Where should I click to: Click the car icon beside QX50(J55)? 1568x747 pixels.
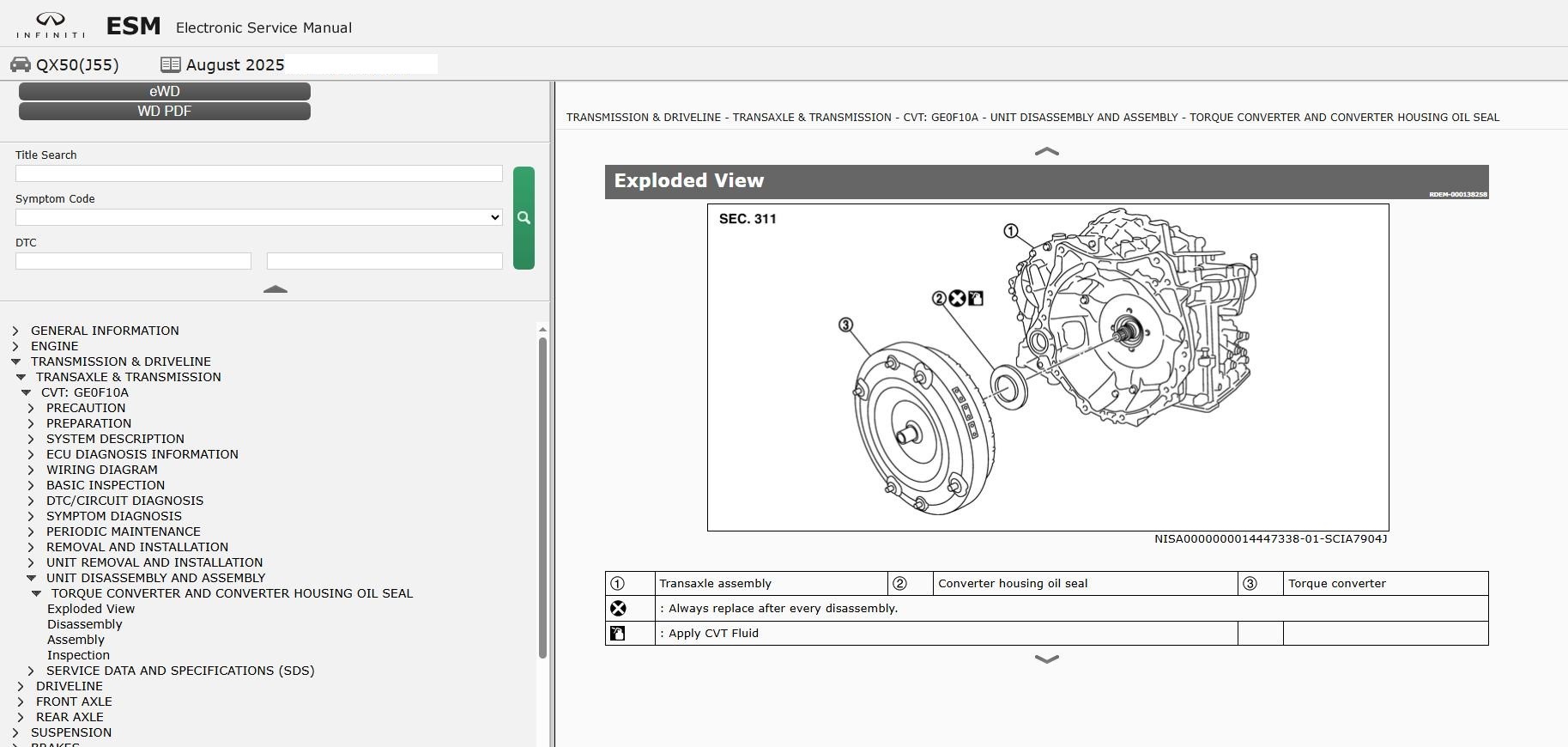[21, 65]
